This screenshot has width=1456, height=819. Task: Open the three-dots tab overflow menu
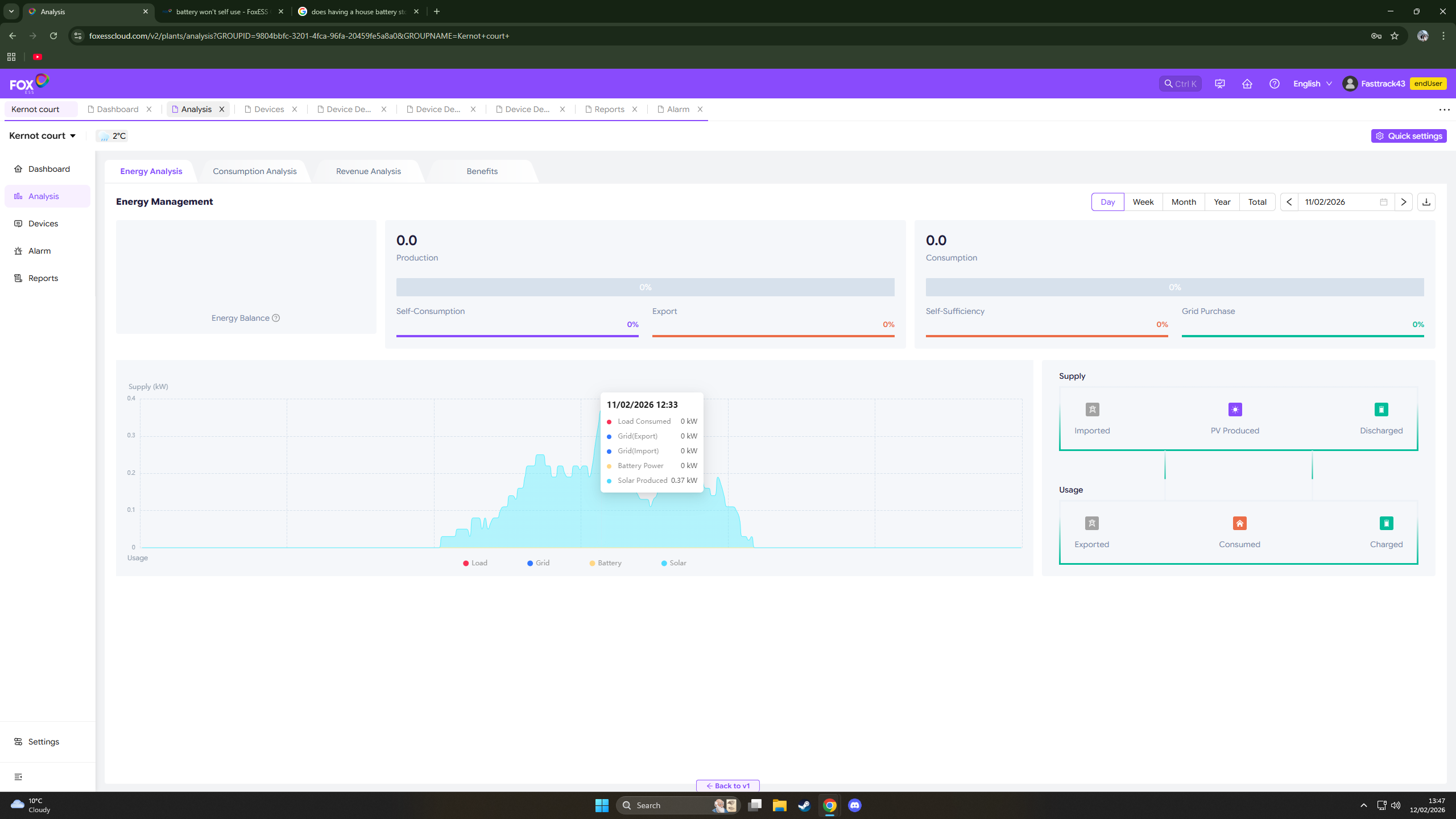point(1444,110)
